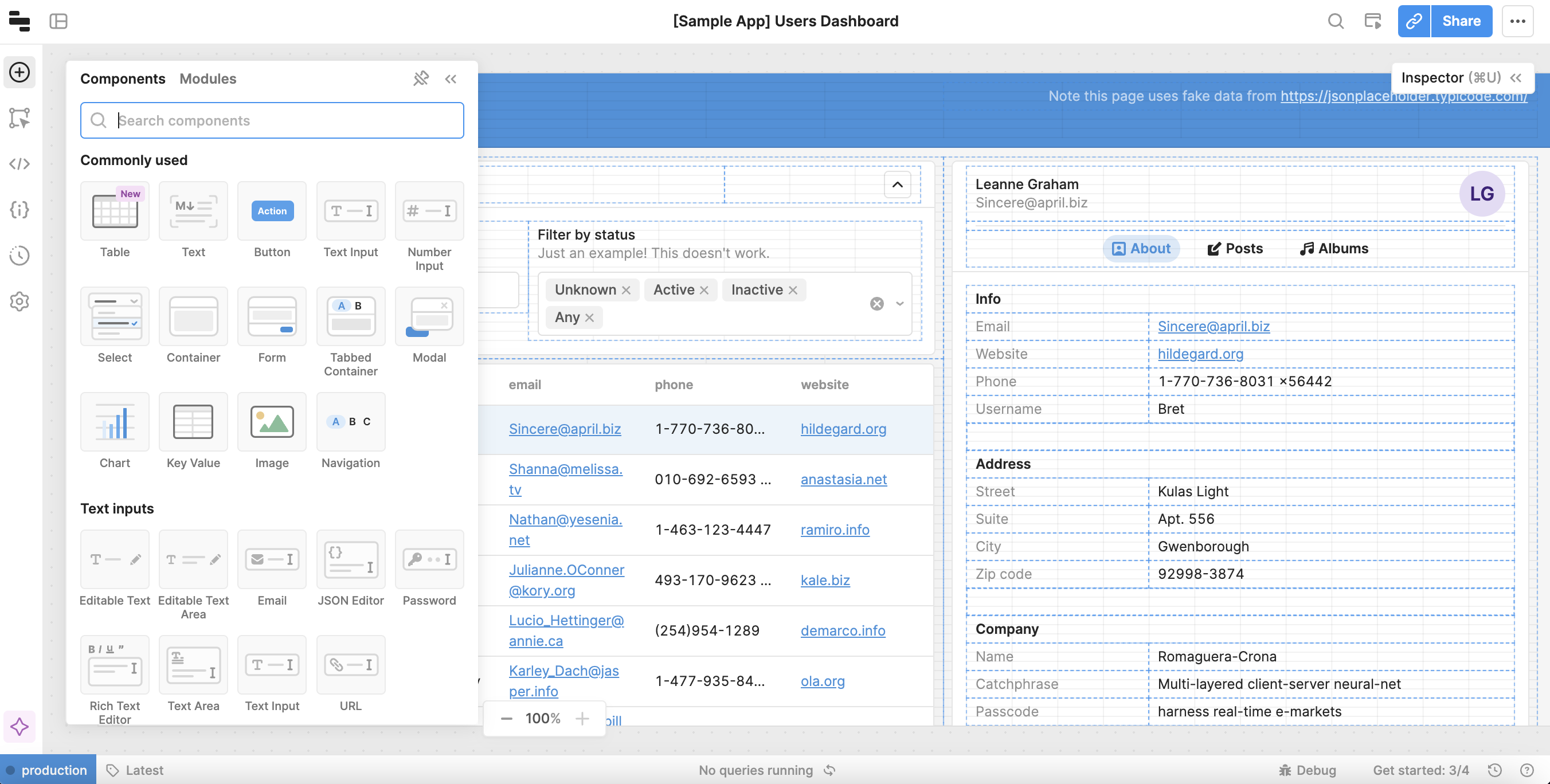The image size is (1550, 784).
Task: Open the anastasia.net website link
Action: [844, 480]
